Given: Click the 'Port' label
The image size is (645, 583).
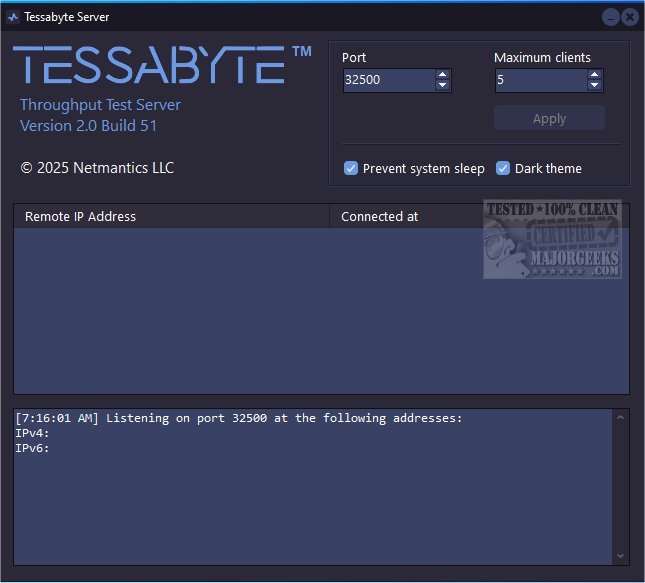Looking at the screenshot, I should [x=354, y=58].
